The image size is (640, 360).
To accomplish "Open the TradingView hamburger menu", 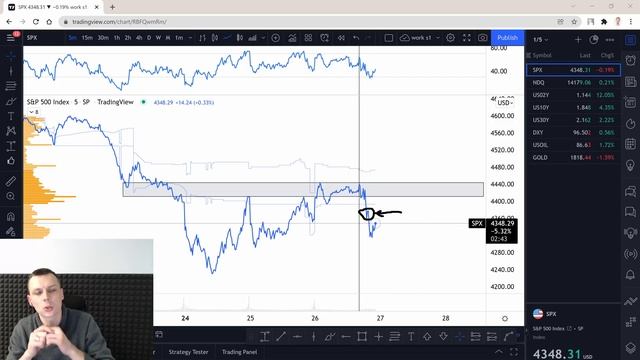I will (x=11, y=38).
